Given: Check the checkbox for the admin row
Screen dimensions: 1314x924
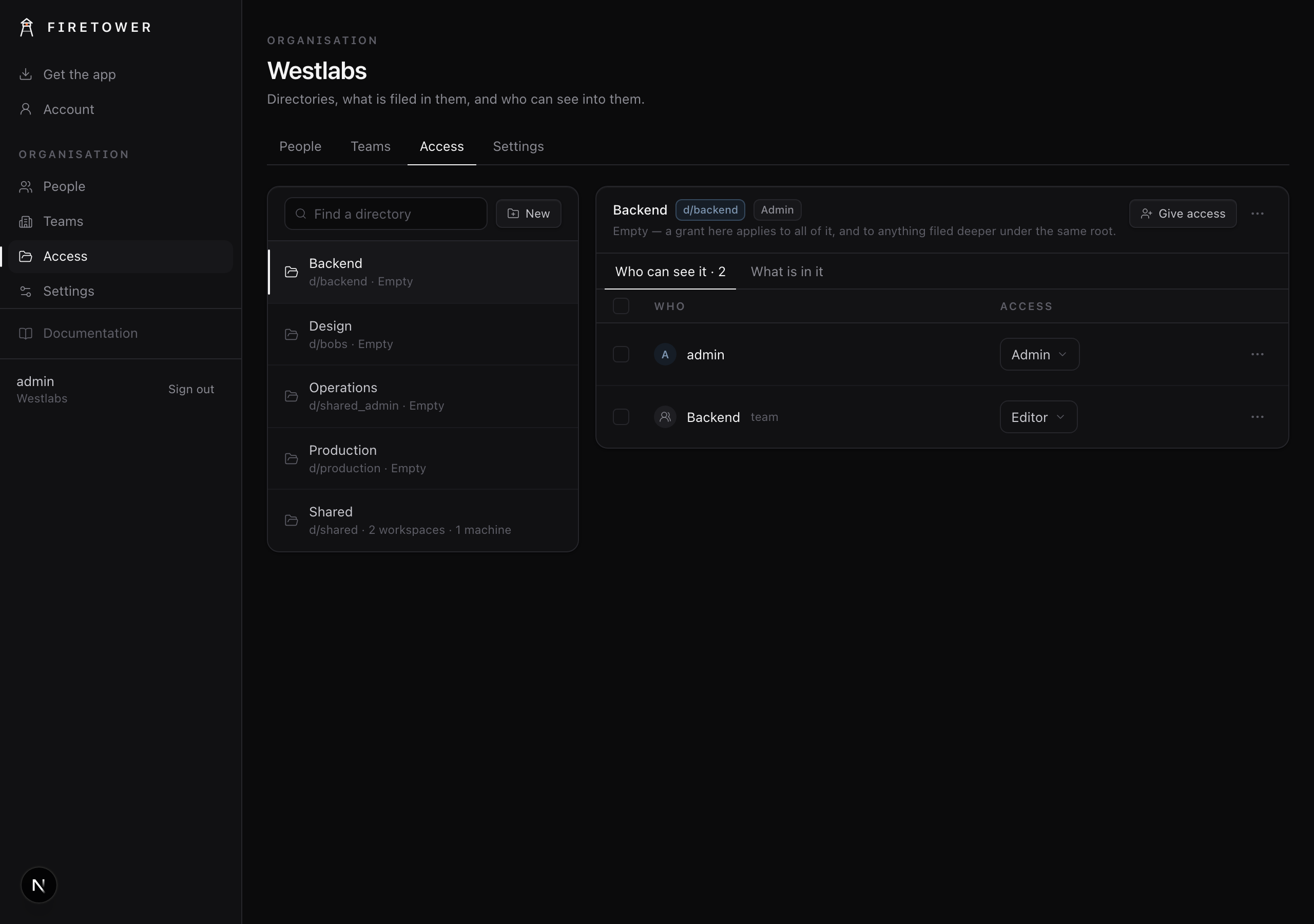Looking at the screenshot, I should tap(621, 354).
